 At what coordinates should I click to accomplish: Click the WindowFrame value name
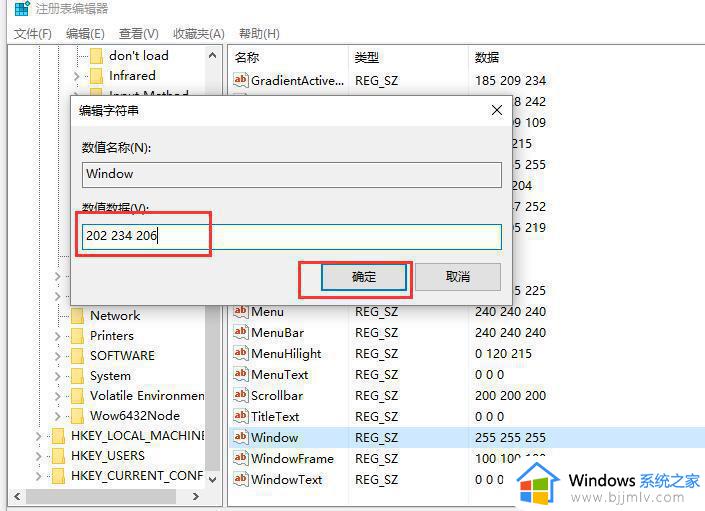coord(292,458)
